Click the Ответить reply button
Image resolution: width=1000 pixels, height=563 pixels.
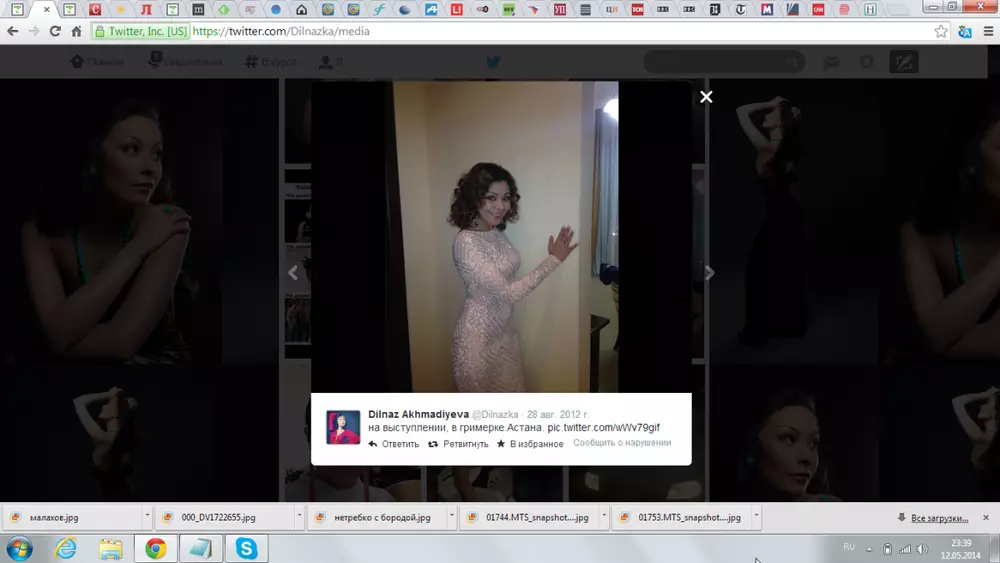pyautogui.click(x=394, y=444)
